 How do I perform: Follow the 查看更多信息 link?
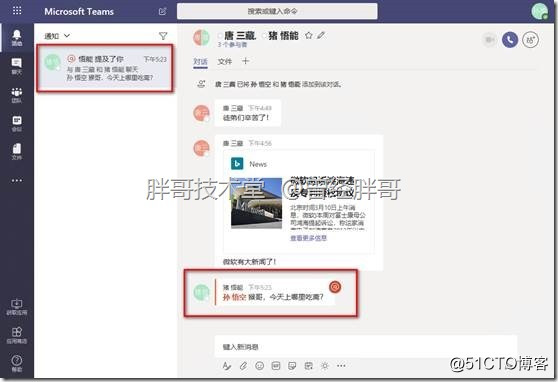coord(309,238)
